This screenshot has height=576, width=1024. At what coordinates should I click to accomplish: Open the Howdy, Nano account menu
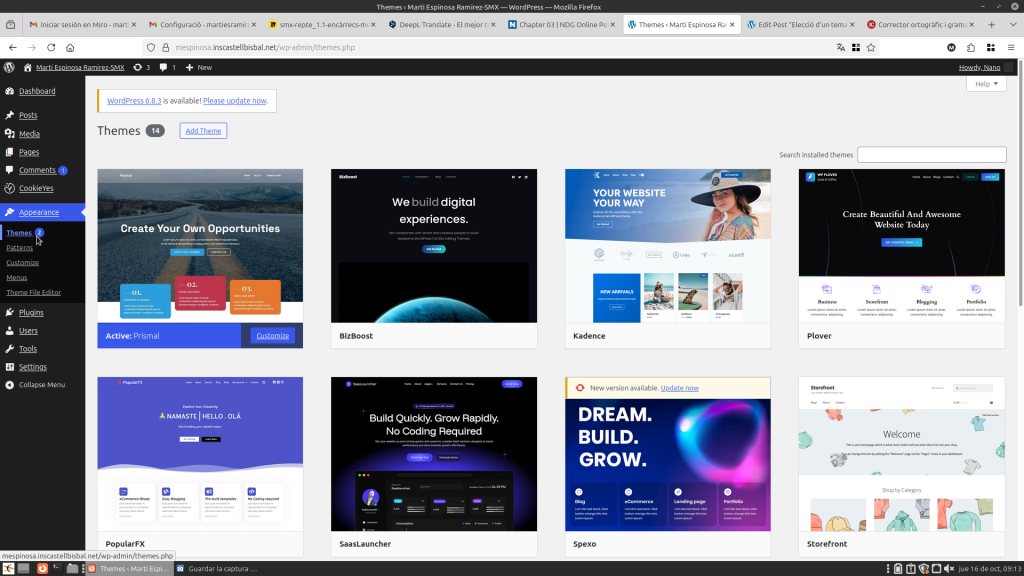pyautogui.click(x=978, y=67)
